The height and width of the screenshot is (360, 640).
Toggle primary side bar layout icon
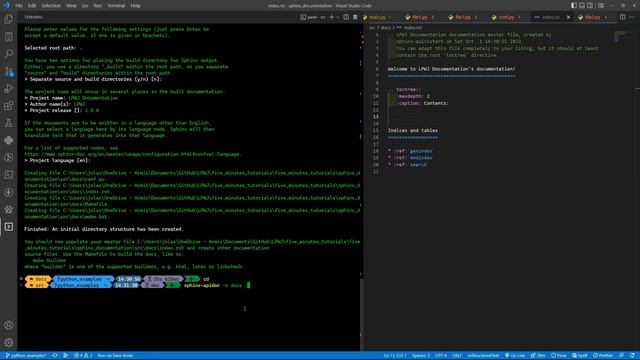(574, 5)
